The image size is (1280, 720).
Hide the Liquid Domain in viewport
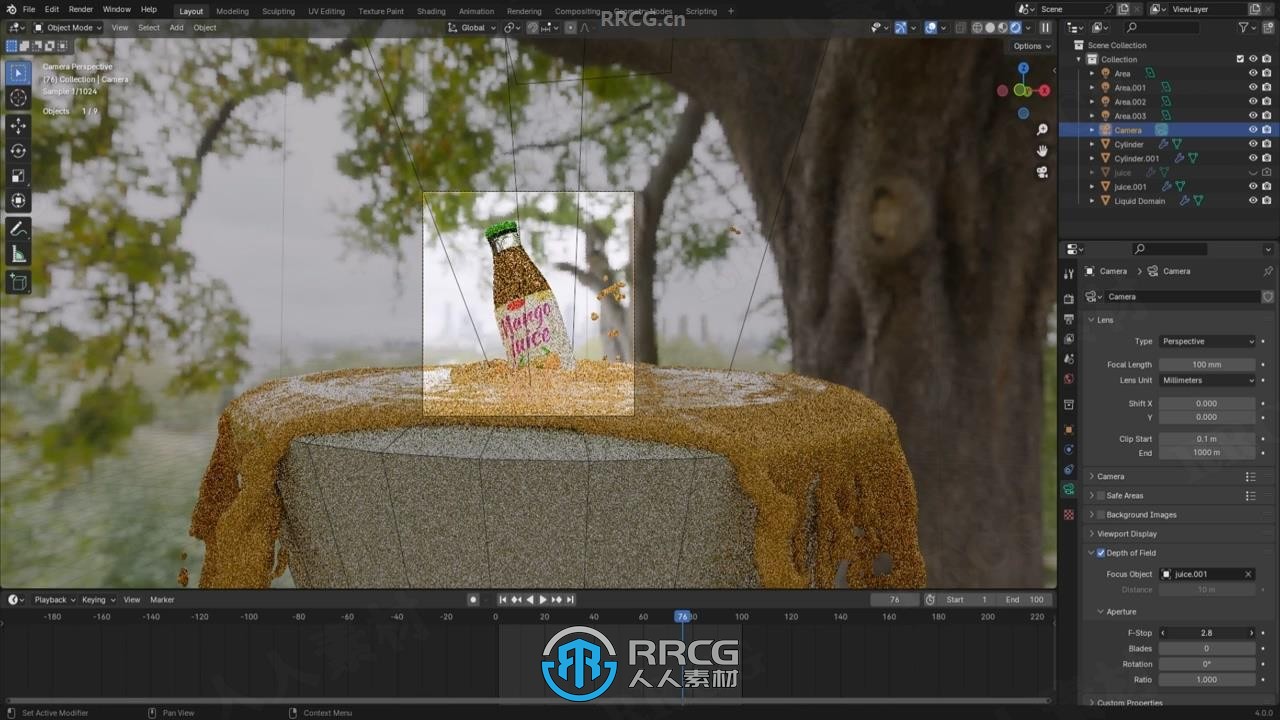[1252, 201]
